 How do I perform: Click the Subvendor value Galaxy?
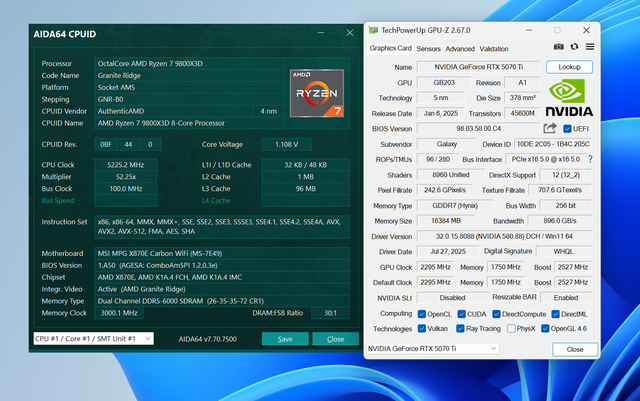(x=447, y=144)
